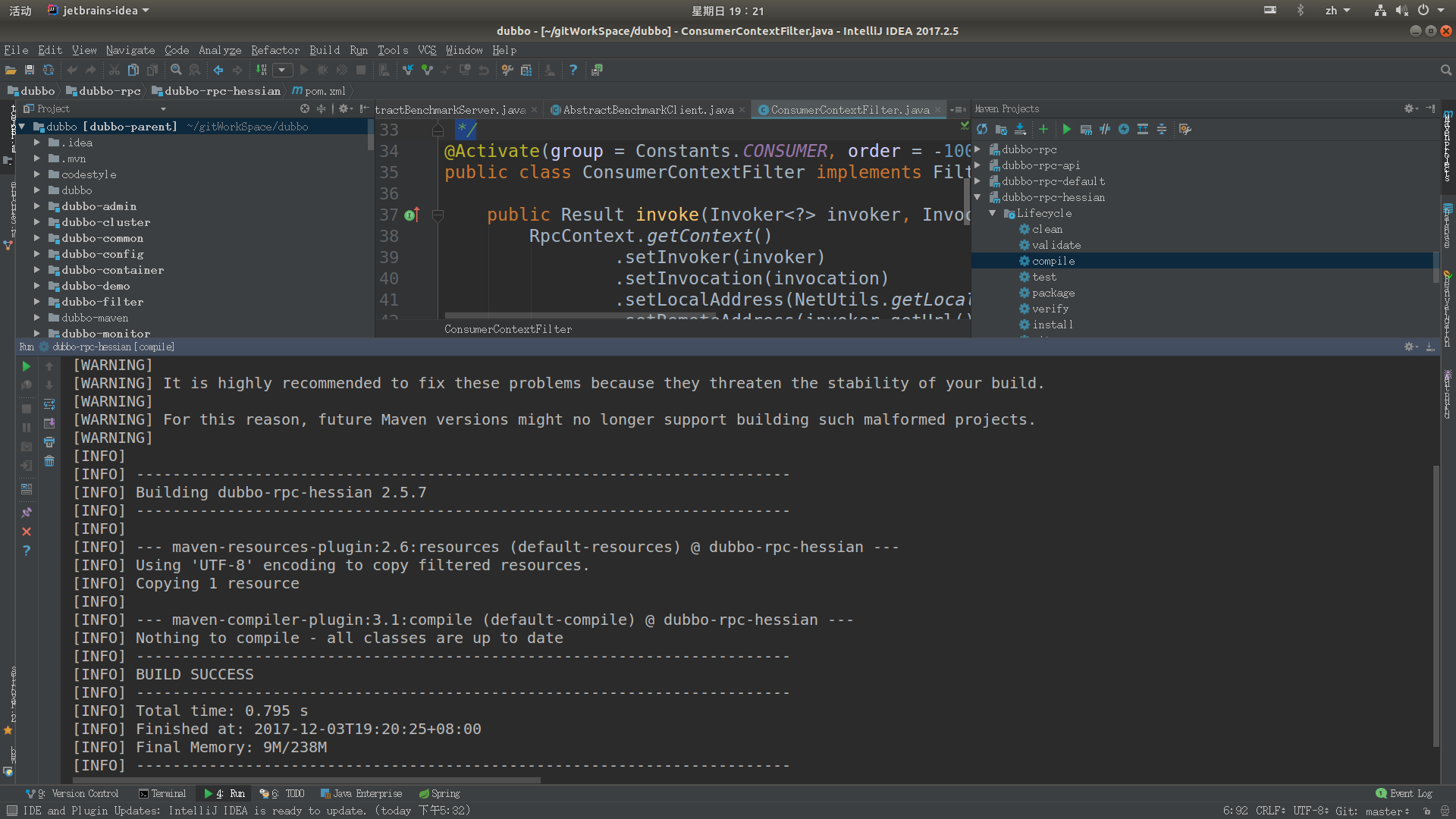Click the Synchronize icon in main toolbar
The image size is (1456, 819).
tap(49, 70)
